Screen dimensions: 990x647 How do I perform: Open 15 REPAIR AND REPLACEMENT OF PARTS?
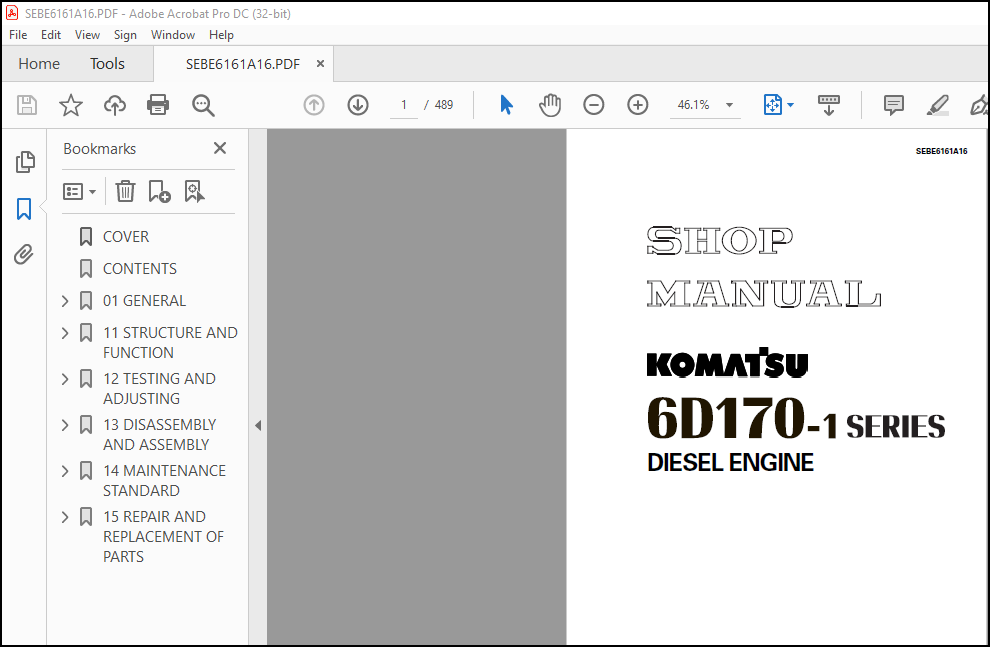(x=163, y=537)
